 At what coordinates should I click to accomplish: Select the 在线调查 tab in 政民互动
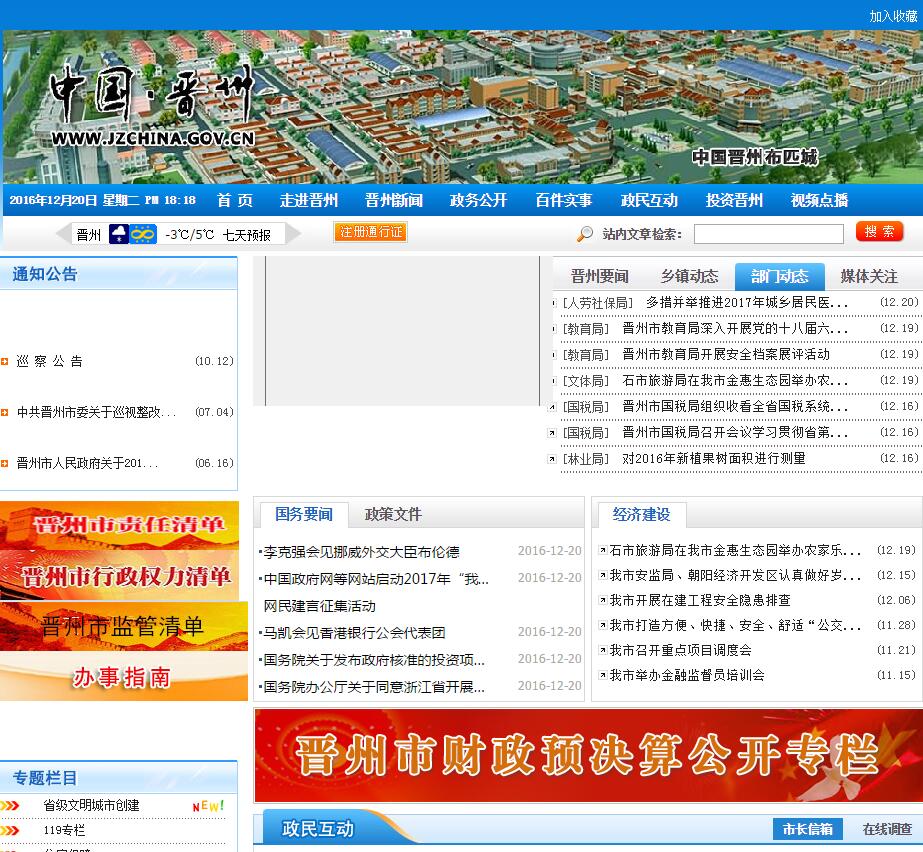pyautogui.click(x=887, y=829)
